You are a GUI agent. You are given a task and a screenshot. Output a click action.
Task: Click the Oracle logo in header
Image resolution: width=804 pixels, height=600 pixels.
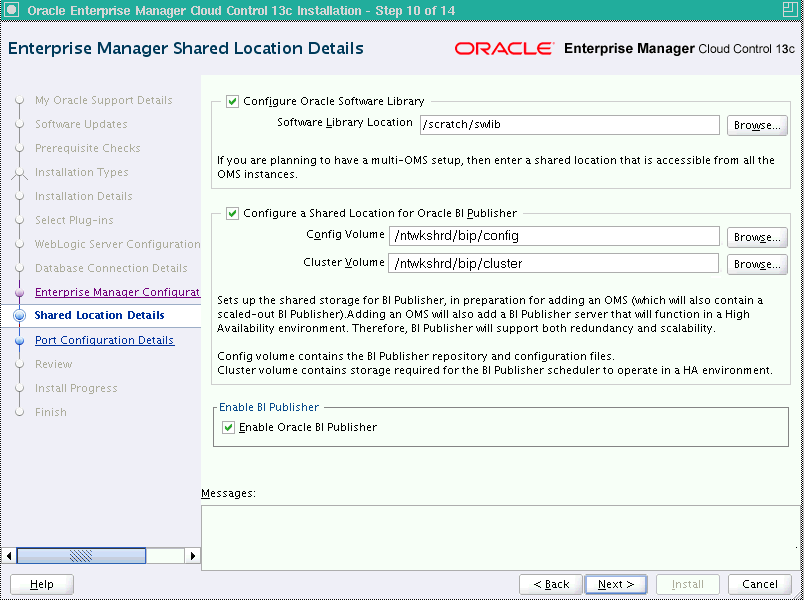coord(504,48)
